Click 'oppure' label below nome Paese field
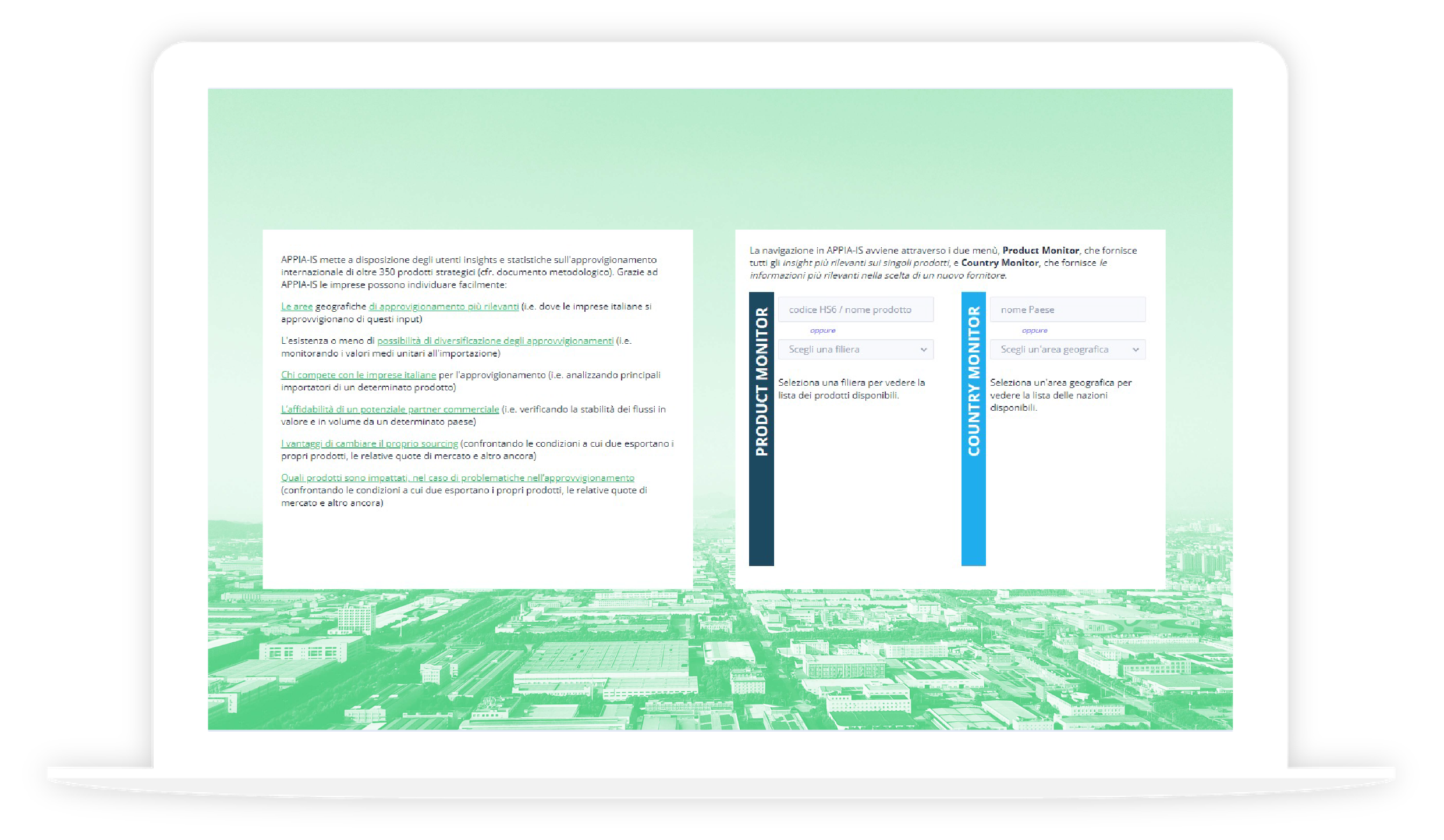1444x840 pixels. pyautogui.click(x=1034, y=330)
